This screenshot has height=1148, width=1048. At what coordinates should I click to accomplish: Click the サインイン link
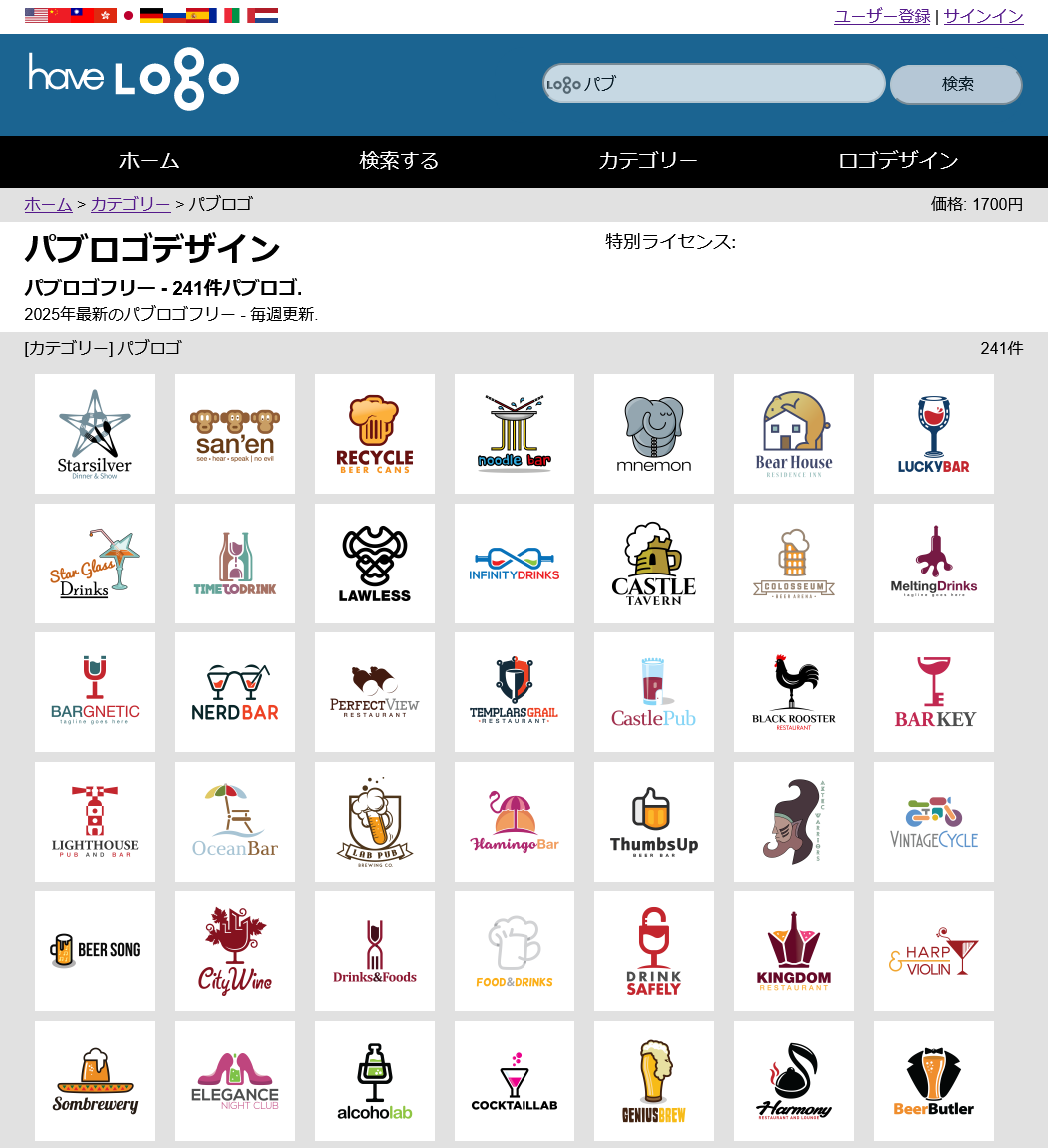pyautogui.click(x=984, y=16)
